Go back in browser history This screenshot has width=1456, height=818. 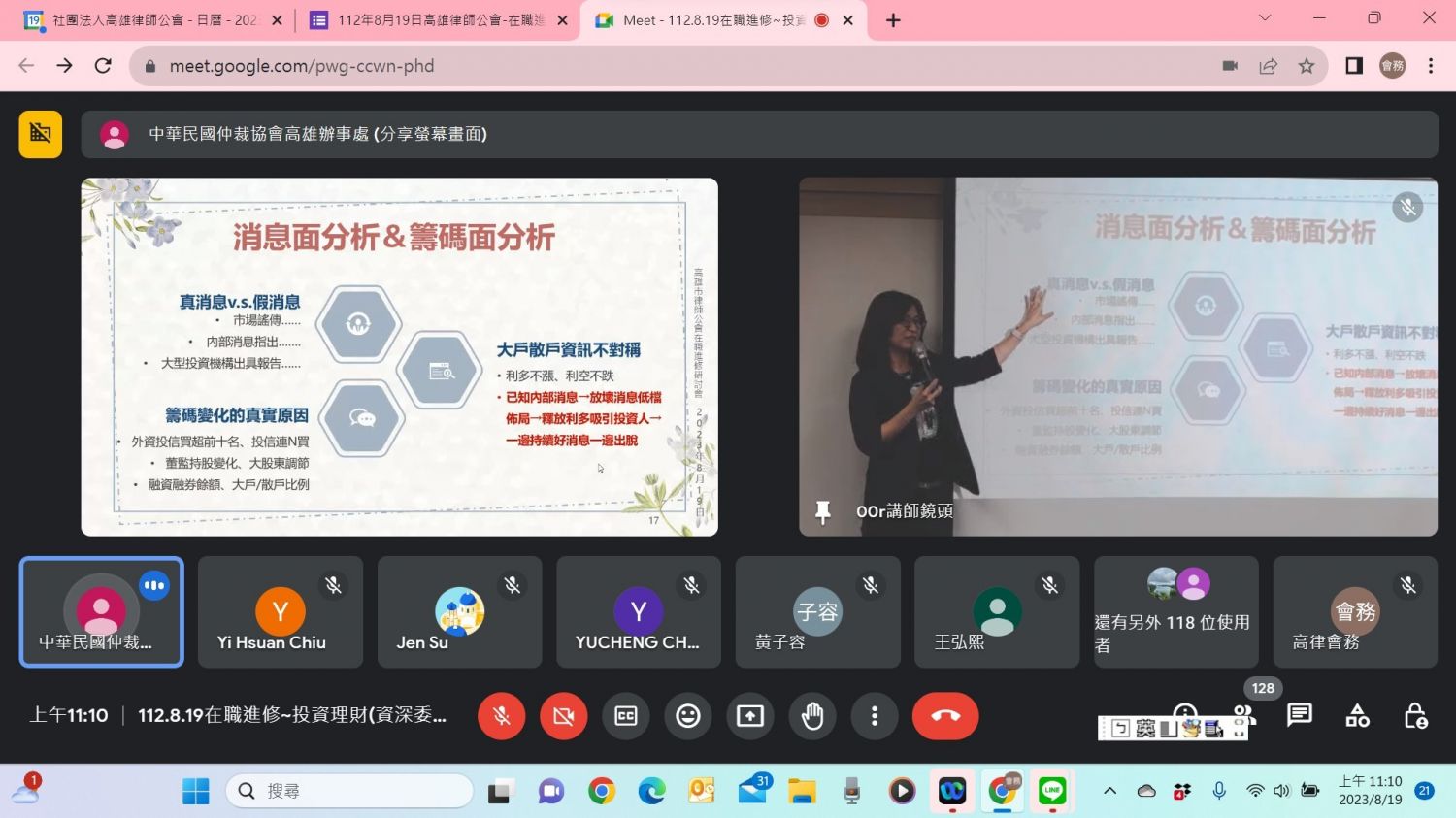(x=26, y=66)
